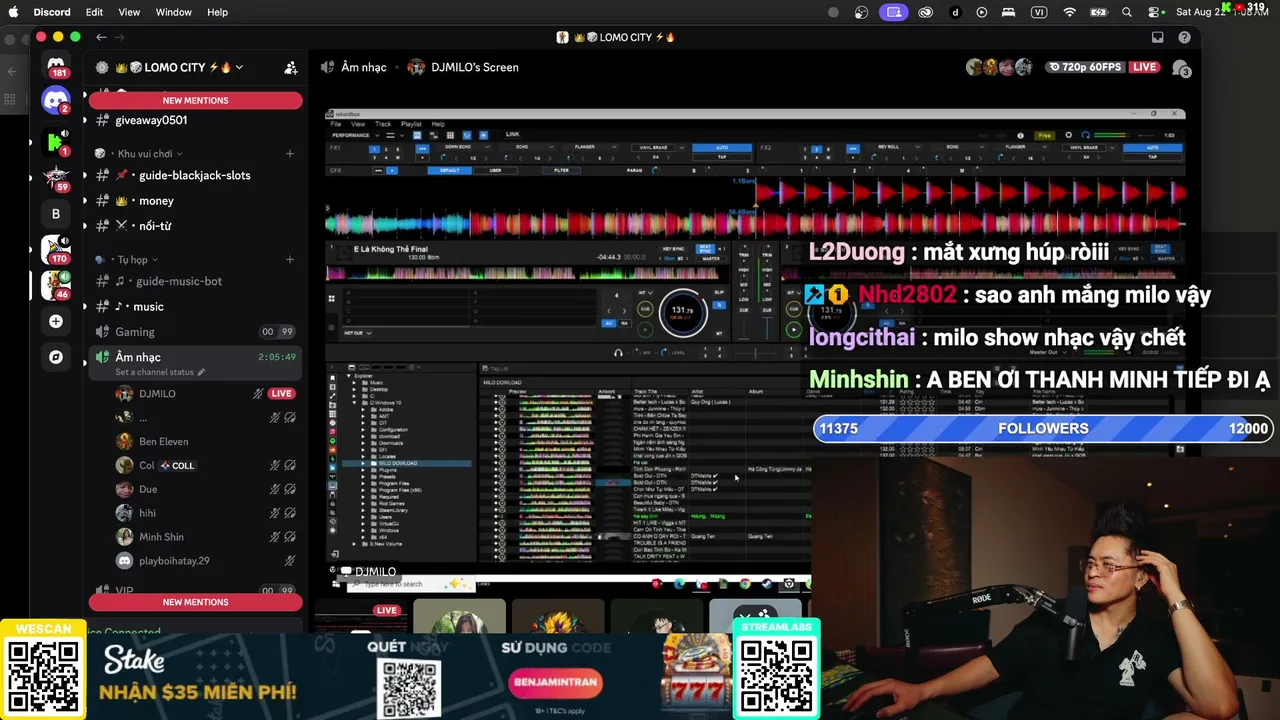Jump to lower NEW MENTIONS banner
The height and width of the screenshot is (720, 1280).
(195, 602)
